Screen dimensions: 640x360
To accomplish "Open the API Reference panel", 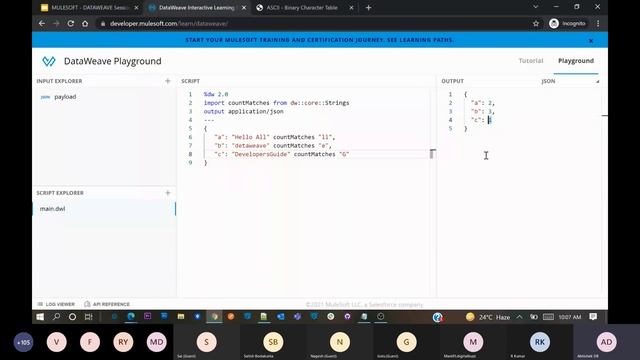I will tap(107, 304).
